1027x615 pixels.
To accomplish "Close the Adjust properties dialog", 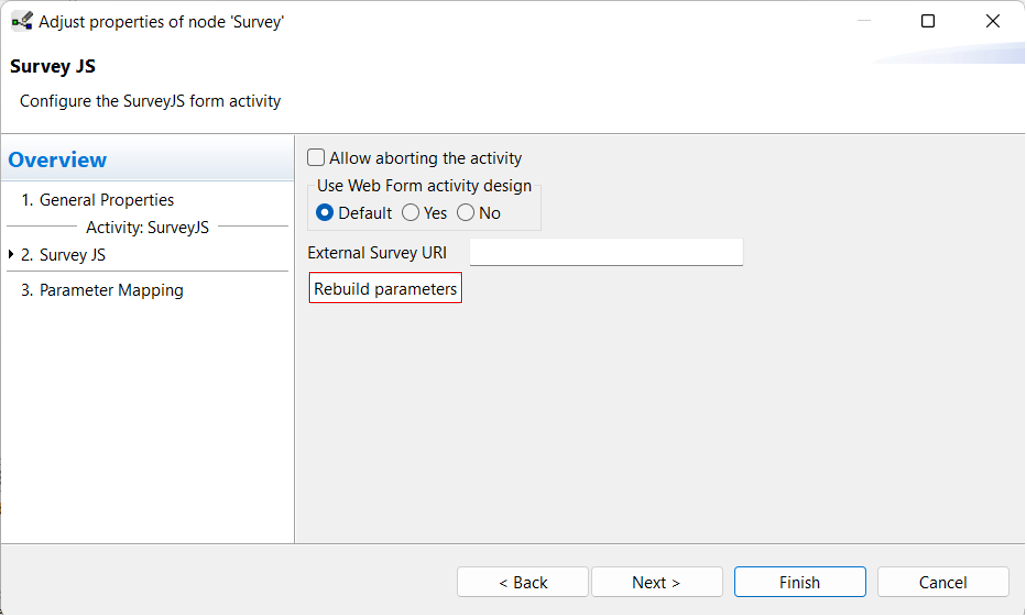I will [x=992, y=21].
